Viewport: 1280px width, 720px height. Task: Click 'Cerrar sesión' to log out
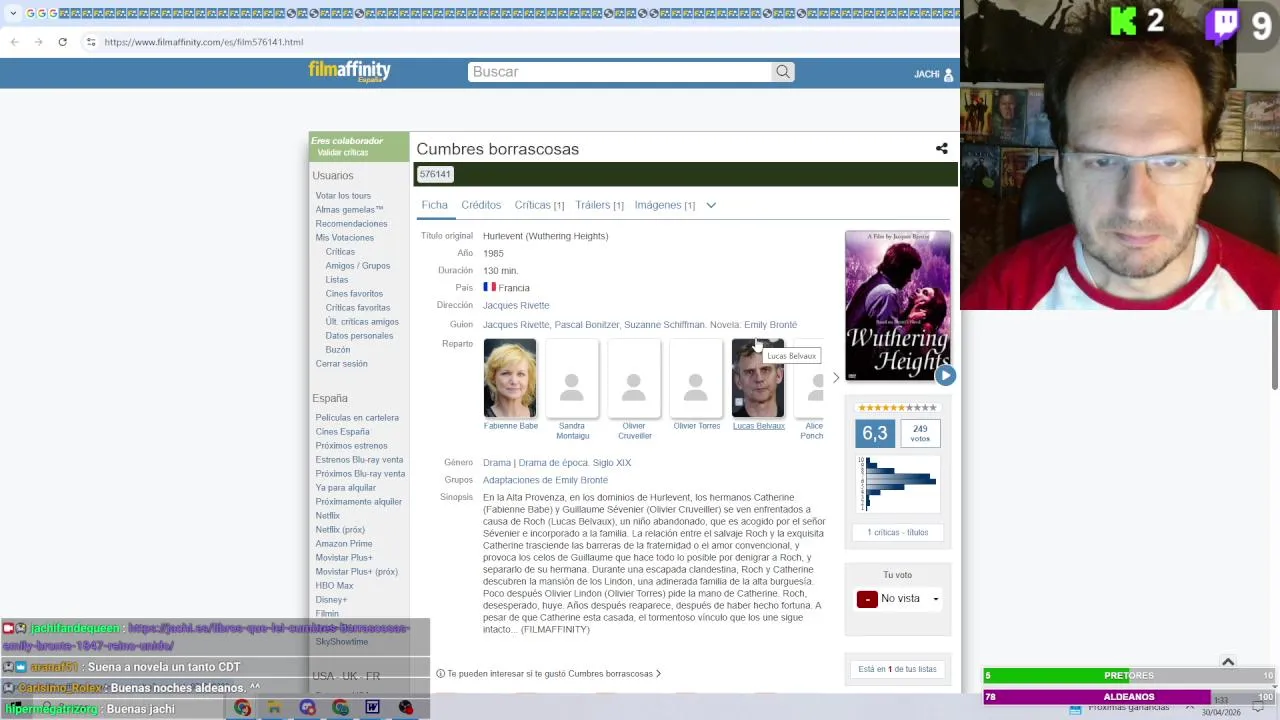tap(341, 364)
